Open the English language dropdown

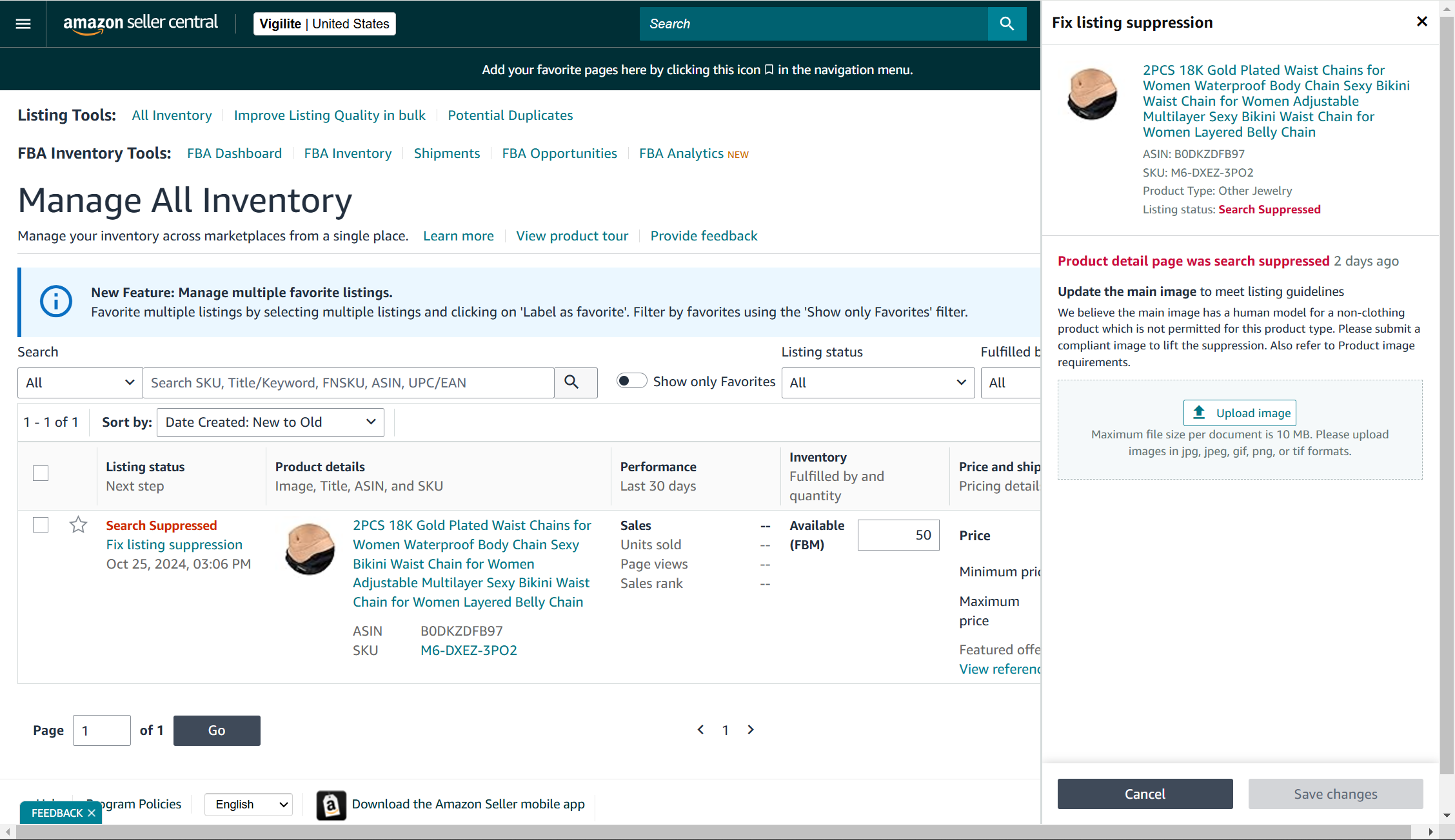[x=248, y=805]
